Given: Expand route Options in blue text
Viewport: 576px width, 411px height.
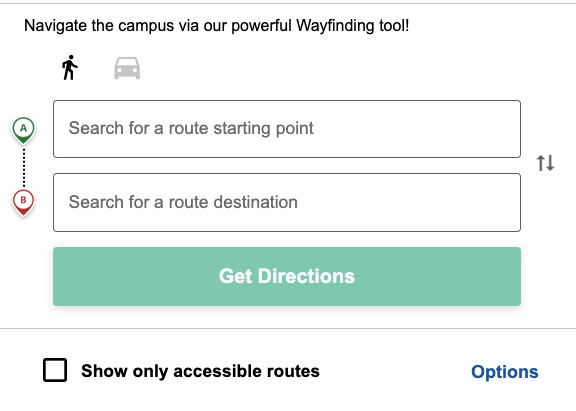Looking at the screenshot, I should [505, 372].
